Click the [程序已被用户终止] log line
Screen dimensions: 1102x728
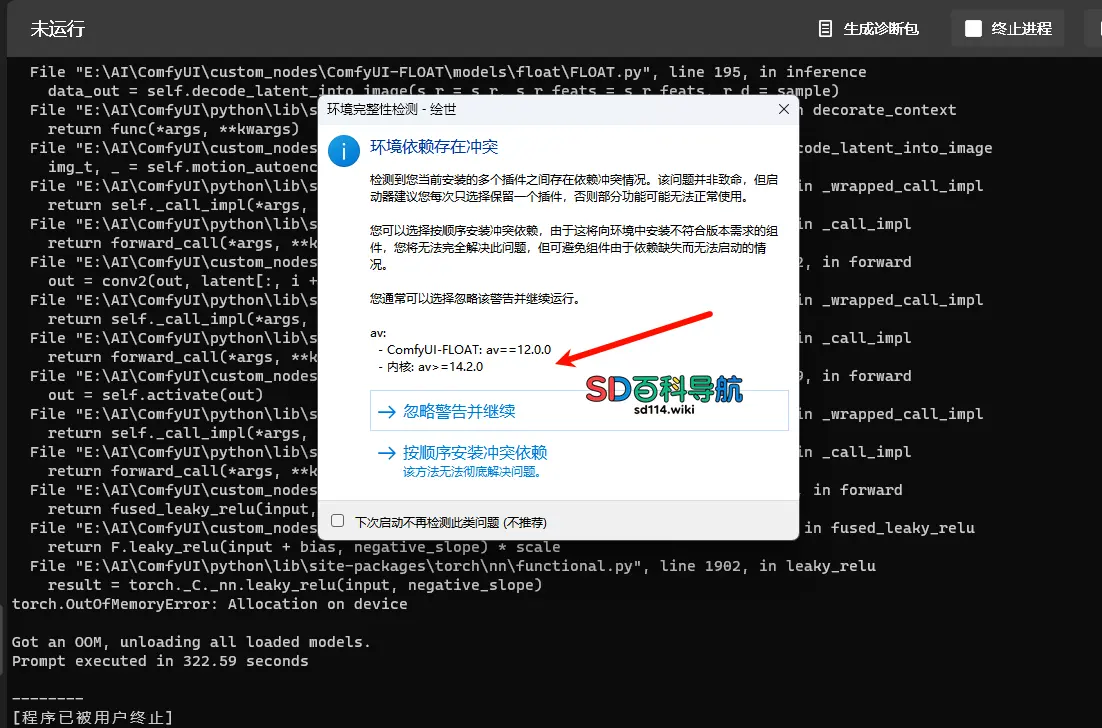pos(92,717)
